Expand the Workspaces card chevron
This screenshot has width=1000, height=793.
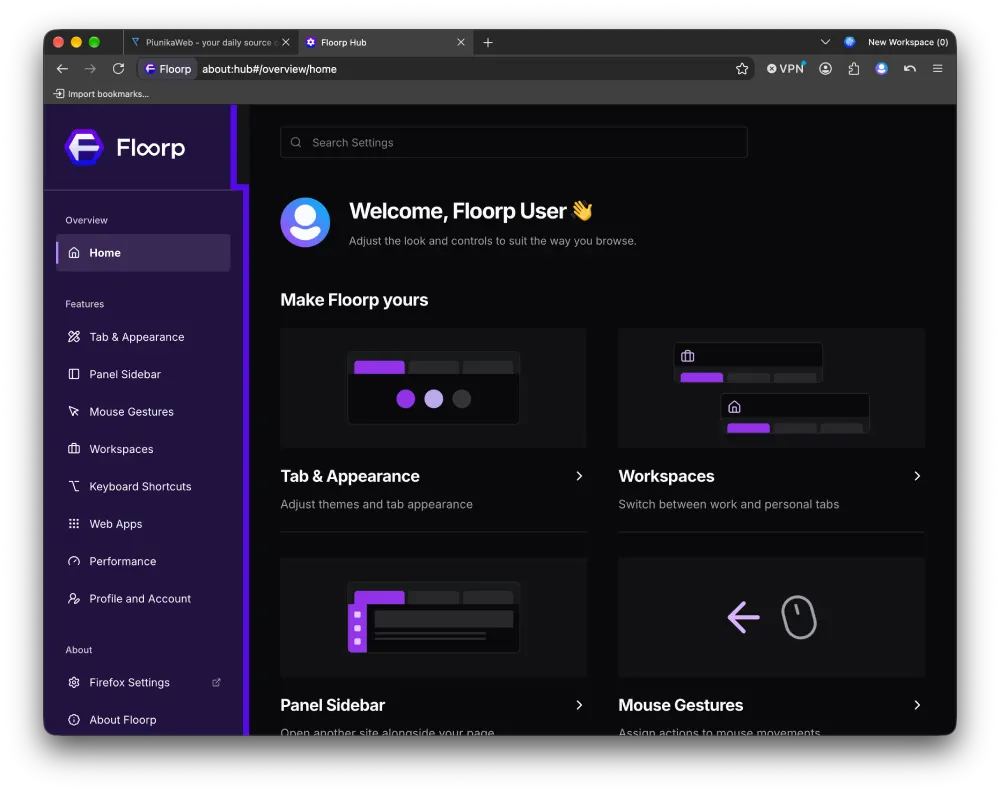(x=917, y=476)
